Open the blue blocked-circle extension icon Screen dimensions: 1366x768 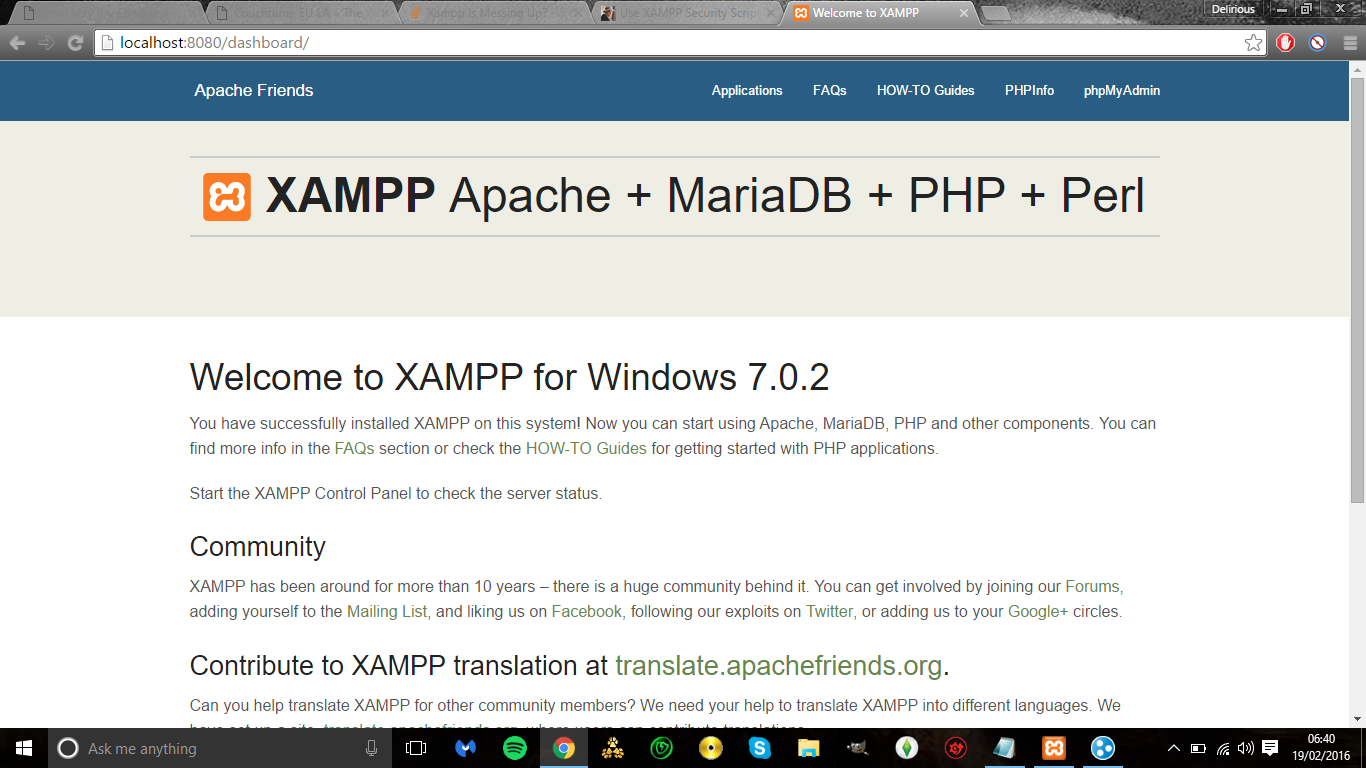pos(1318,43)
